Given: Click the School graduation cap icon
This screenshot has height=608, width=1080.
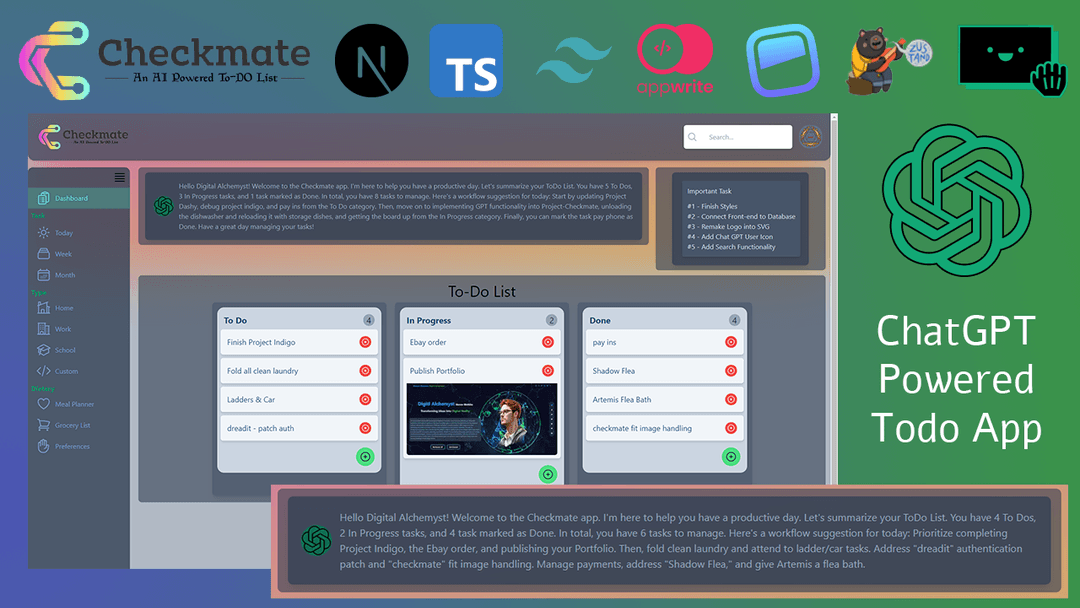Looking at the screenshot, I should [43, 350].
